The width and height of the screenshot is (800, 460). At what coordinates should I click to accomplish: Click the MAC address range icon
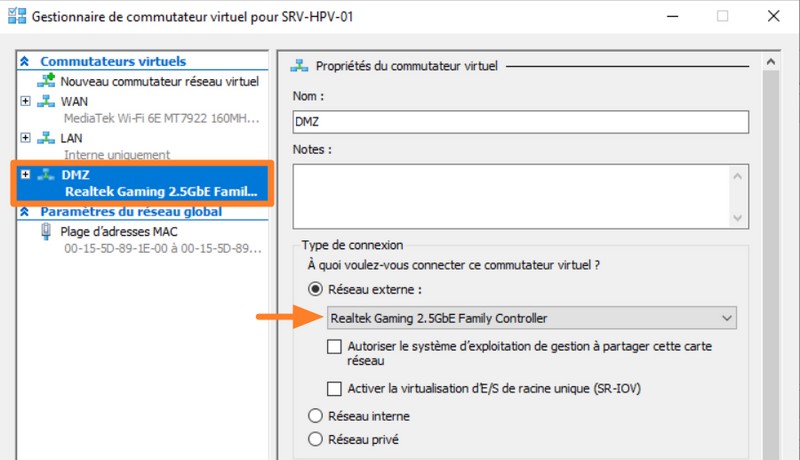point(46,231)
